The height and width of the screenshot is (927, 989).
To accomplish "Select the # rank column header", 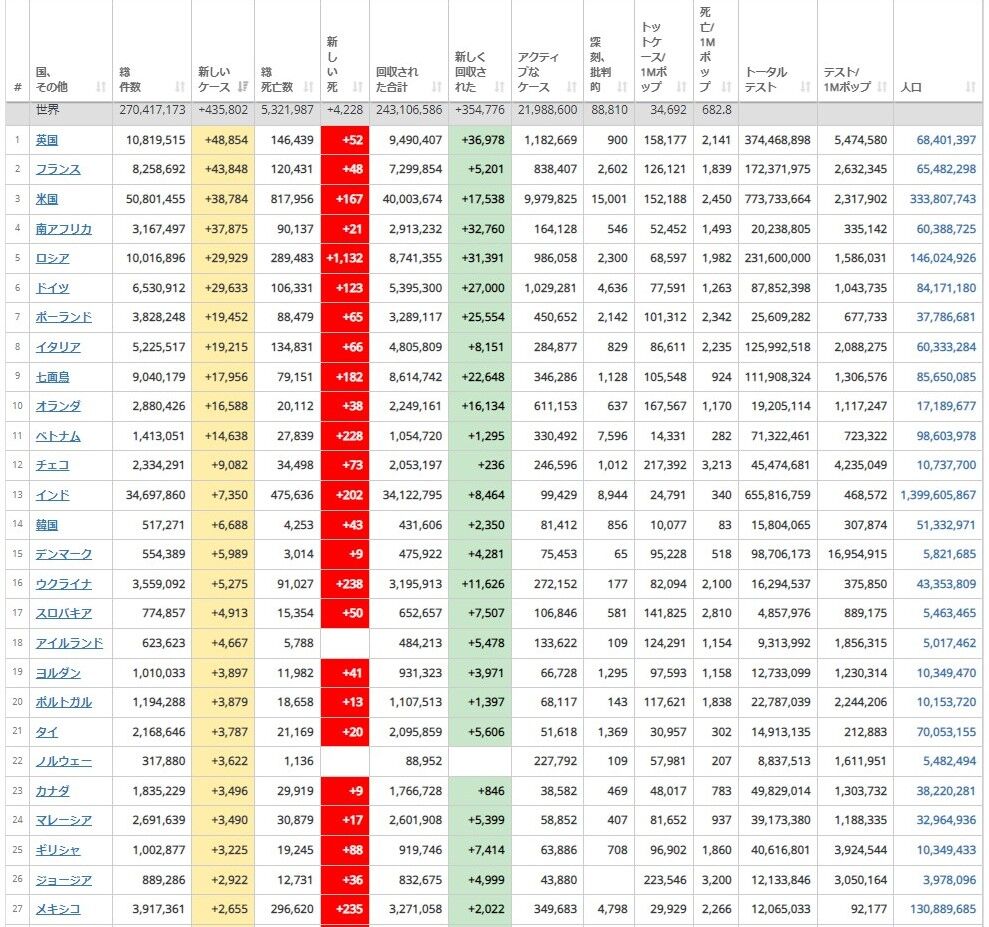I will coord(18,87).
